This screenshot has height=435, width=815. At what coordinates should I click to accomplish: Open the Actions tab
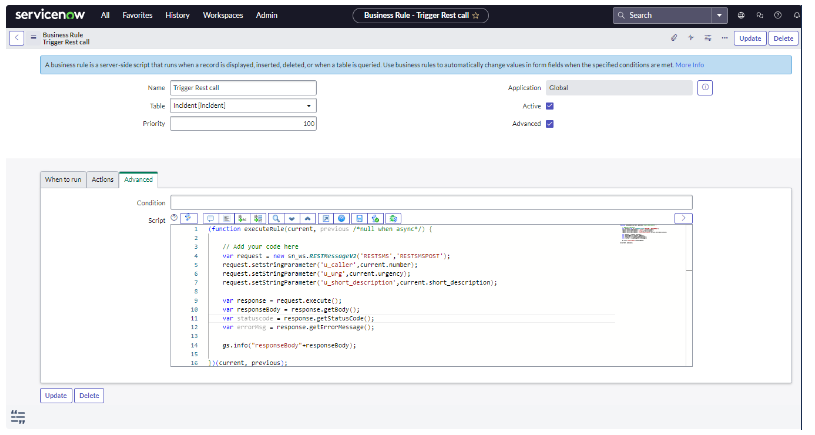102,179
